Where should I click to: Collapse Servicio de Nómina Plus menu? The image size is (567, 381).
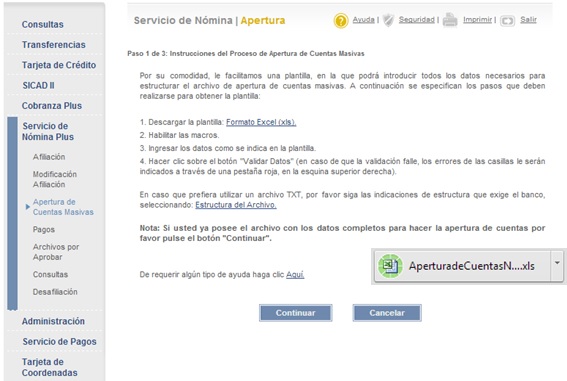(48, 131)
